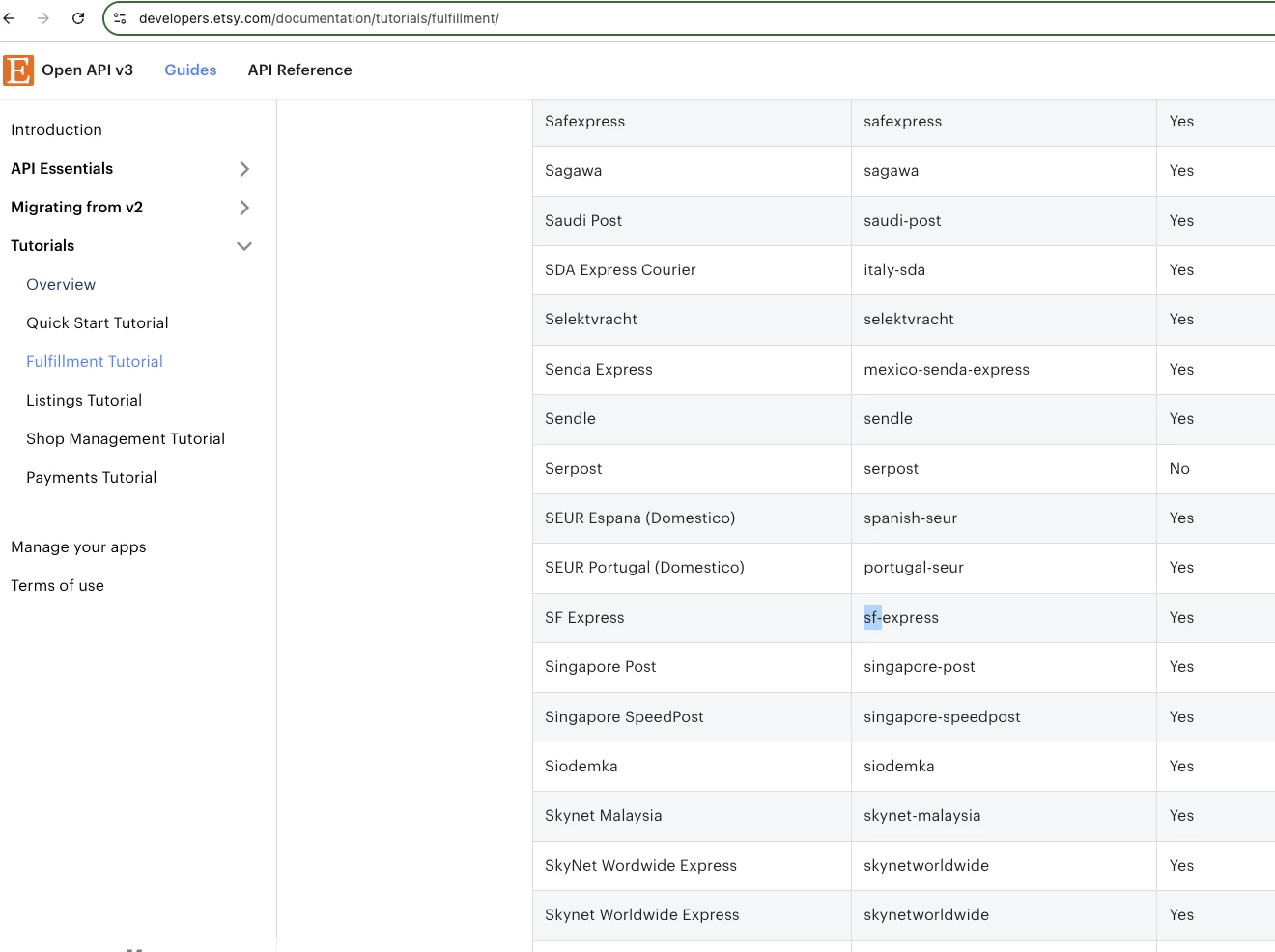
Task: Click 'Yes' in the SF Express row
Action: tap(1181, 618)
